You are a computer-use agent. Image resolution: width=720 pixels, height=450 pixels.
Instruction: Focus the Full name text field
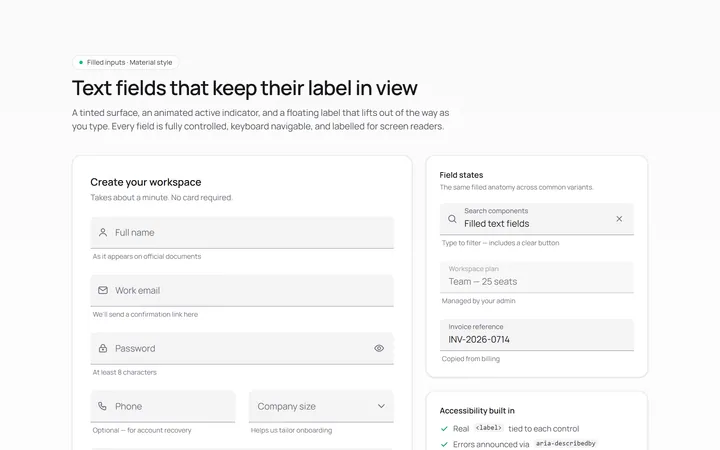[242, 232]
